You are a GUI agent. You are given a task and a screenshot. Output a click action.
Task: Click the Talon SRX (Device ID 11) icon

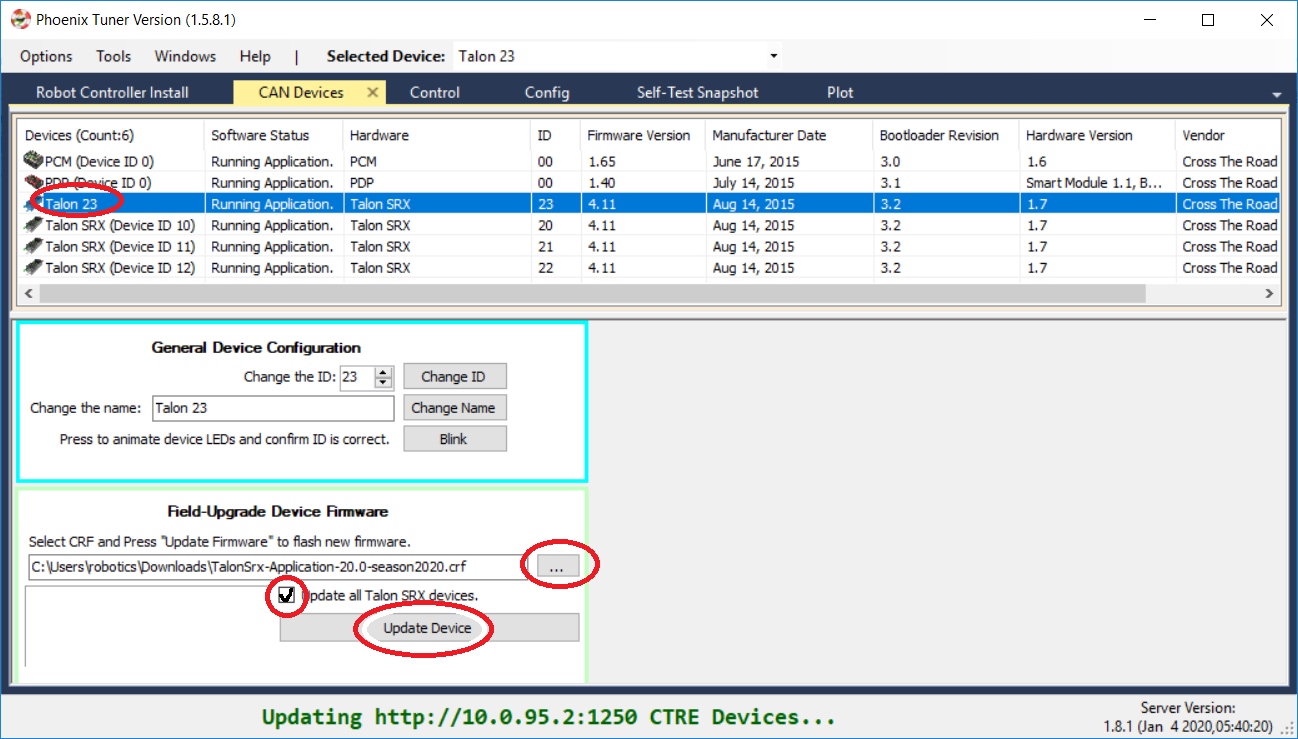(34, 246)
